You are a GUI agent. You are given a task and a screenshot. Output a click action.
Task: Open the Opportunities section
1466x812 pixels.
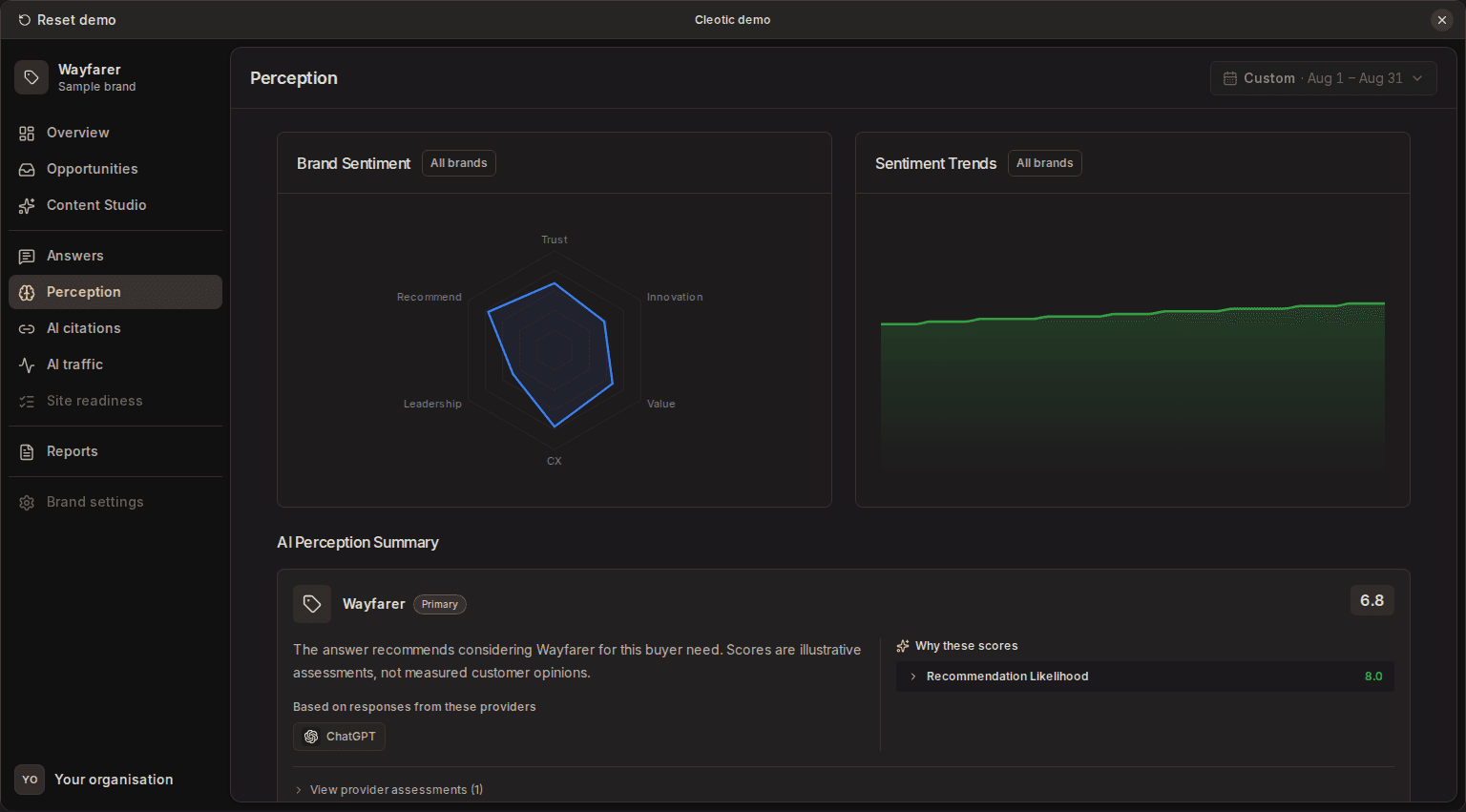tap(115, 170)
